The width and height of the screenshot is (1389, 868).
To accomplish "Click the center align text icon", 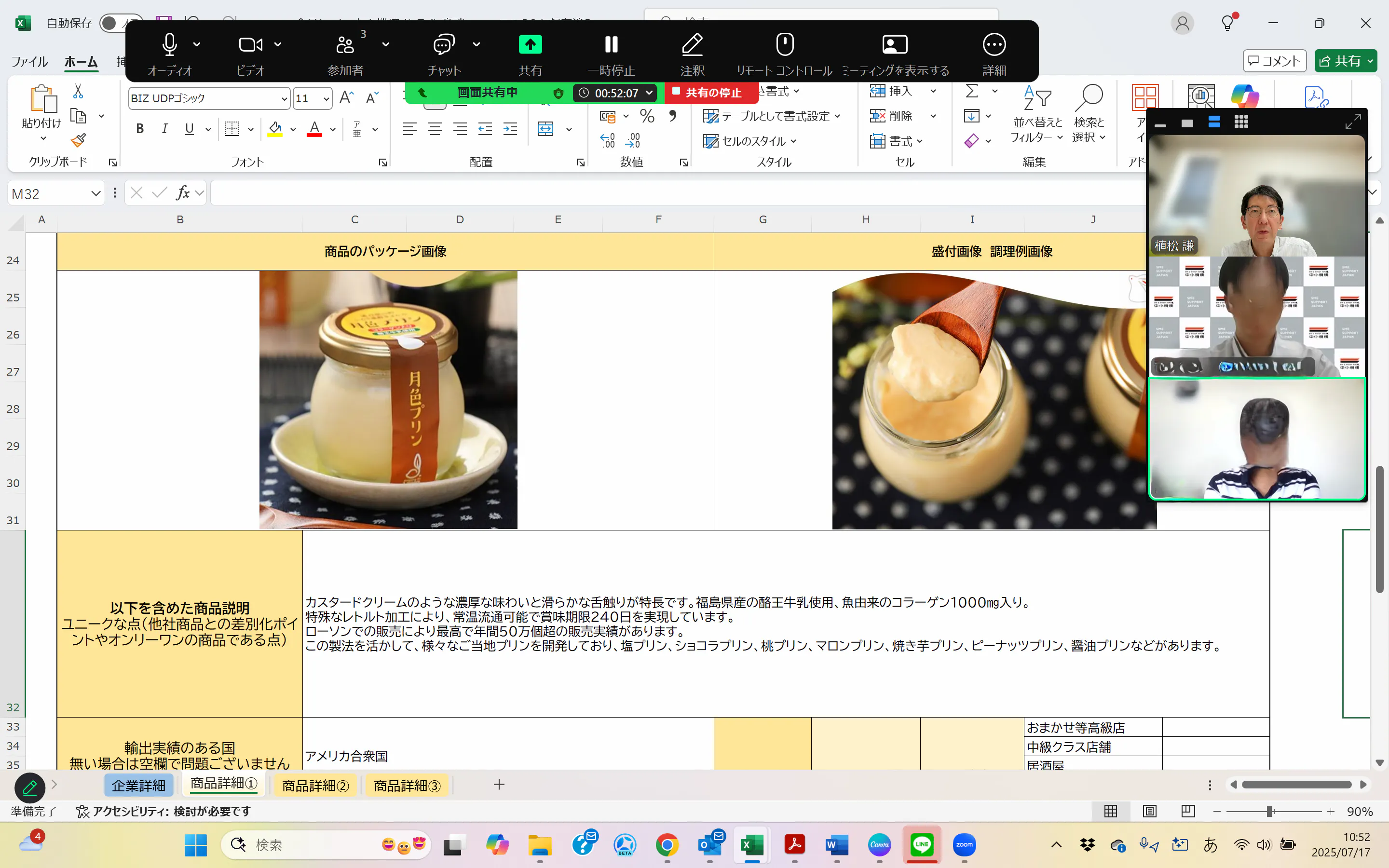I will pyautogui.click(x=435, y=129).
